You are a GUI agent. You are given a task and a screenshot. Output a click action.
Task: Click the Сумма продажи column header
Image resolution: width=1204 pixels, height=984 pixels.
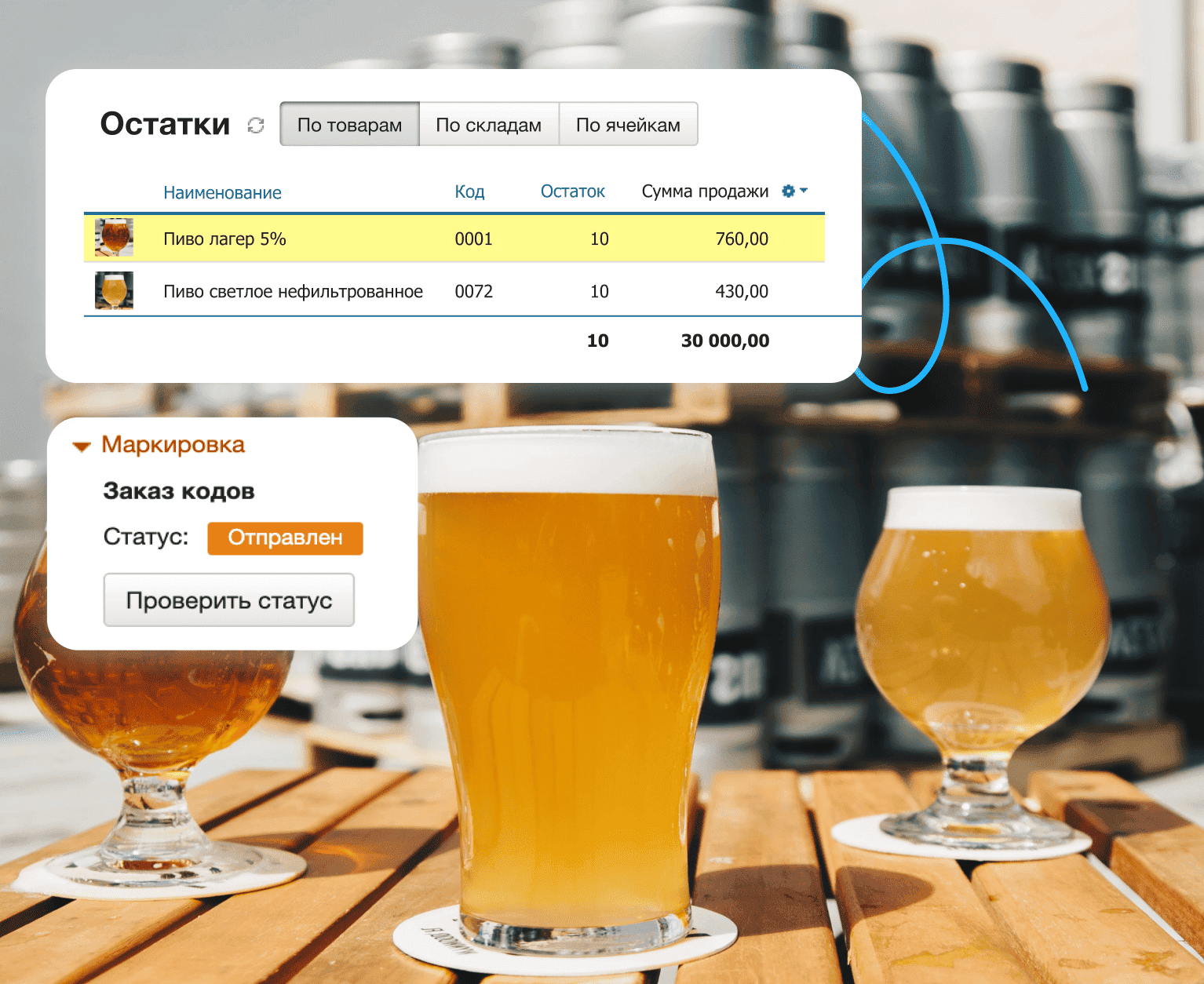pyautogui.click(x=705, y=191)
